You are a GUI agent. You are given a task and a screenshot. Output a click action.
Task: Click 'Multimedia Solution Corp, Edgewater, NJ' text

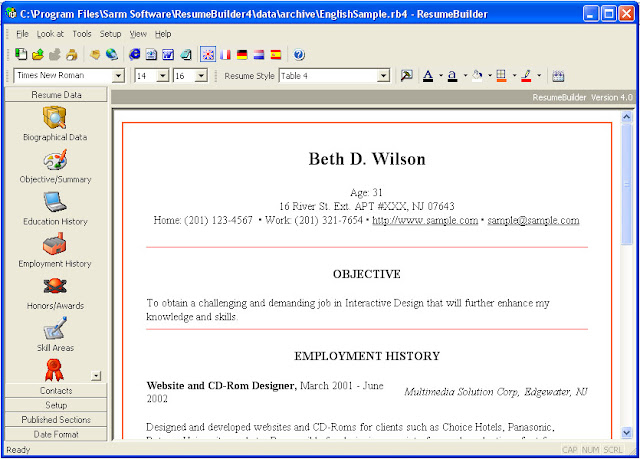(496, 392)
